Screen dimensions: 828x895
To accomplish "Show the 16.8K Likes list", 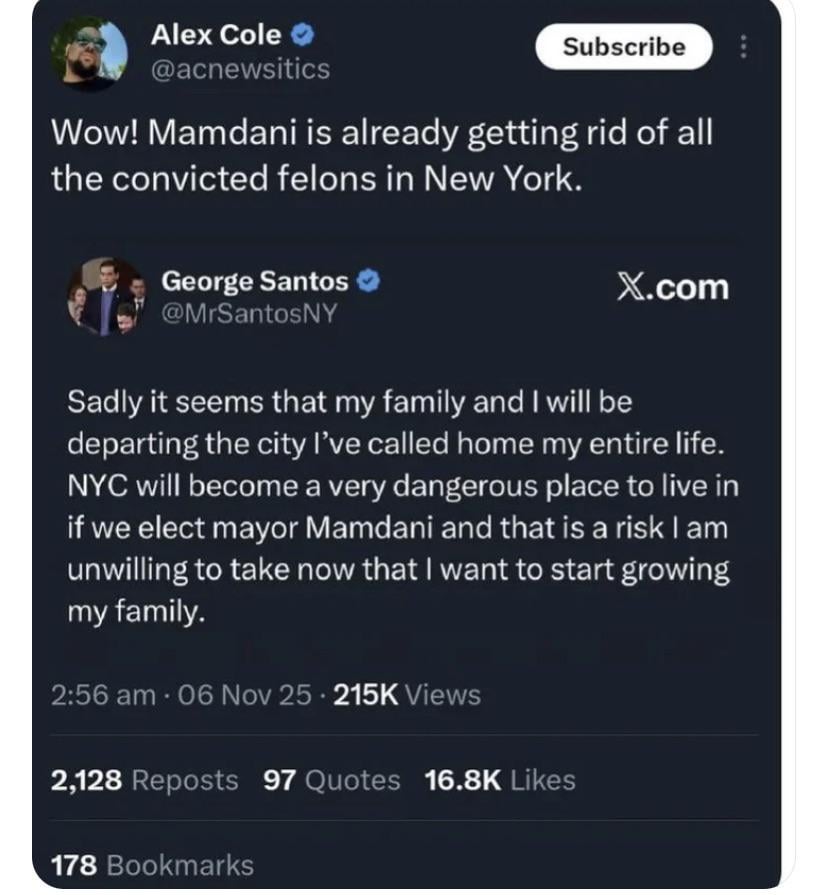I will (x=500, y=780).
